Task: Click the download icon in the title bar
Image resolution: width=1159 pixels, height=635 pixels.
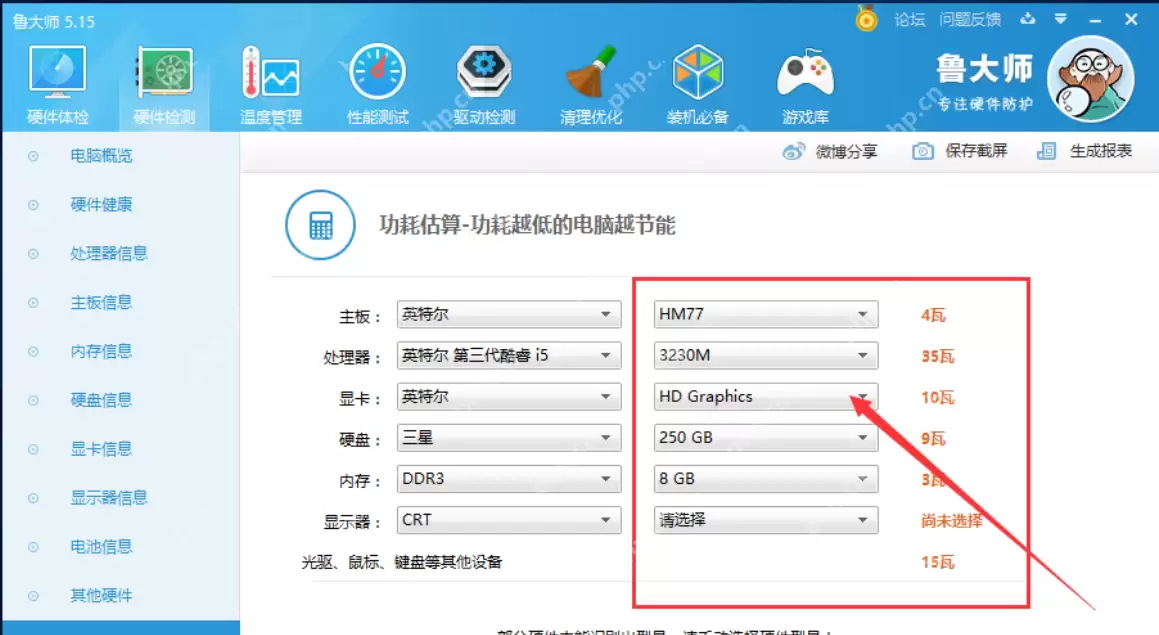Action: coord(1027,18)
